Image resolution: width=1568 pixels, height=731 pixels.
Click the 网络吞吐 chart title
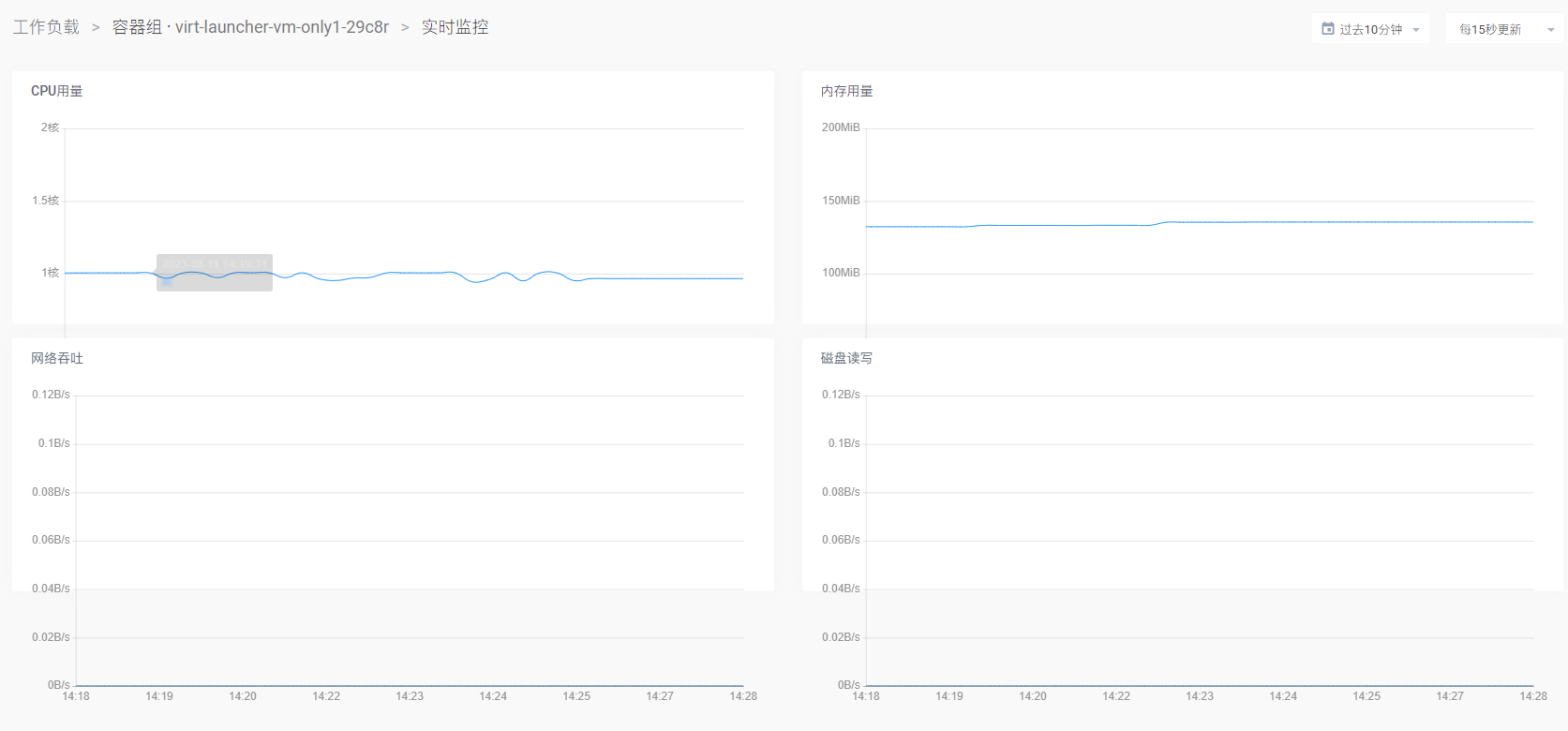point(57,358)
